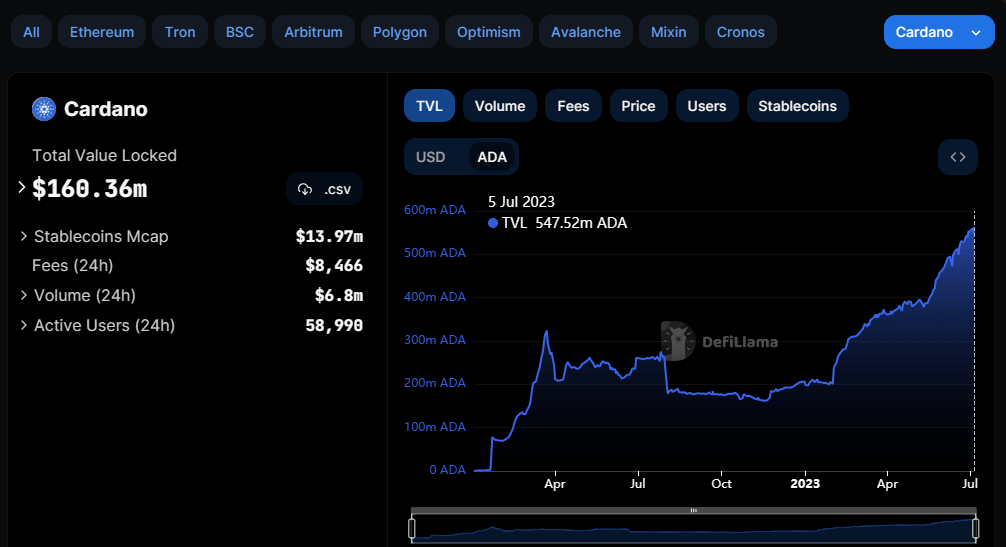Filter by Optimism chain
Image resolution: width=1006 pixels, height=547 pixels.
(489, 32)
